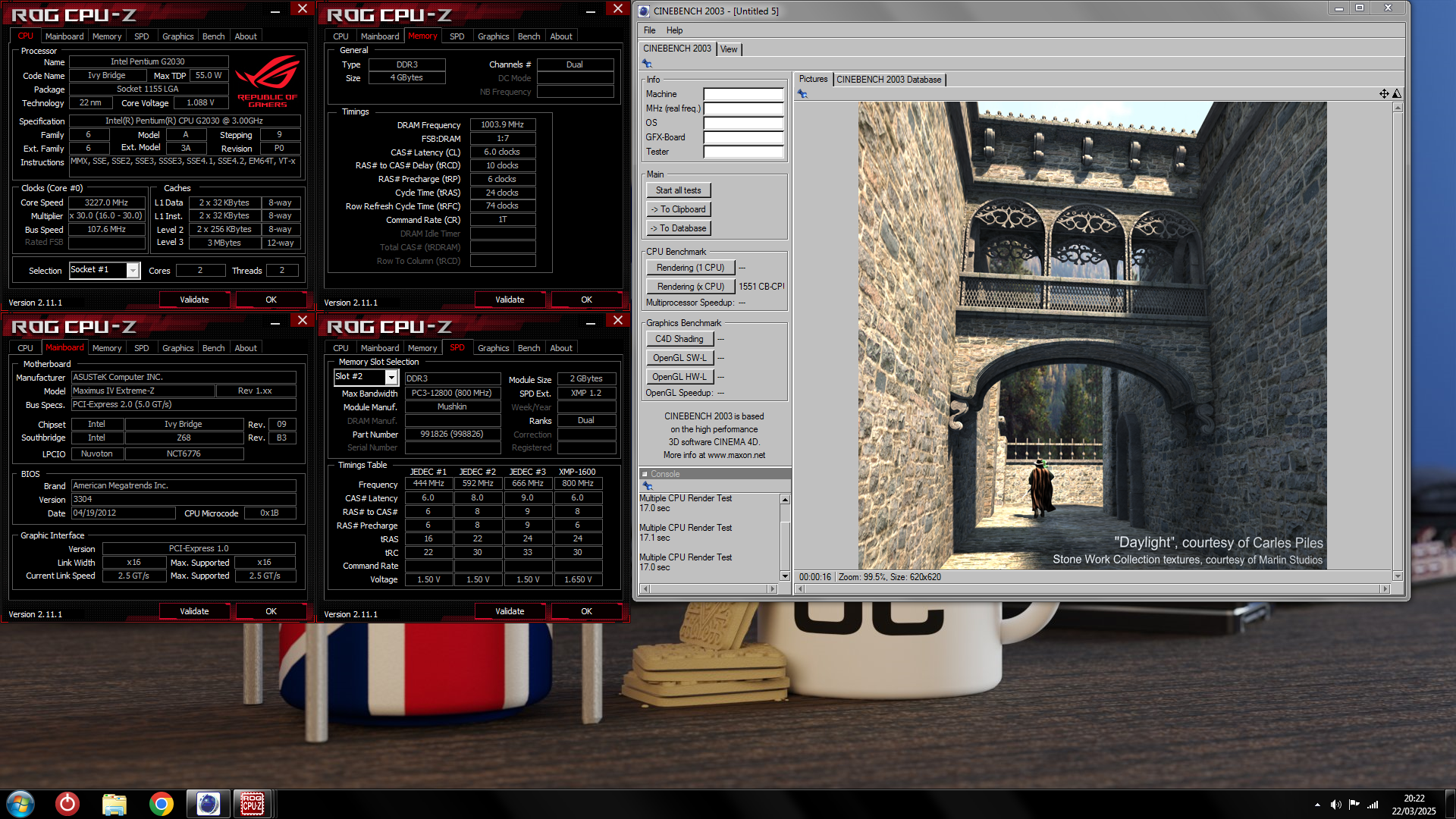Switch to the View tab in CINEBENCH
Image resolution: width=1456 pixels, height=819 pixels.
click(729, 49)
